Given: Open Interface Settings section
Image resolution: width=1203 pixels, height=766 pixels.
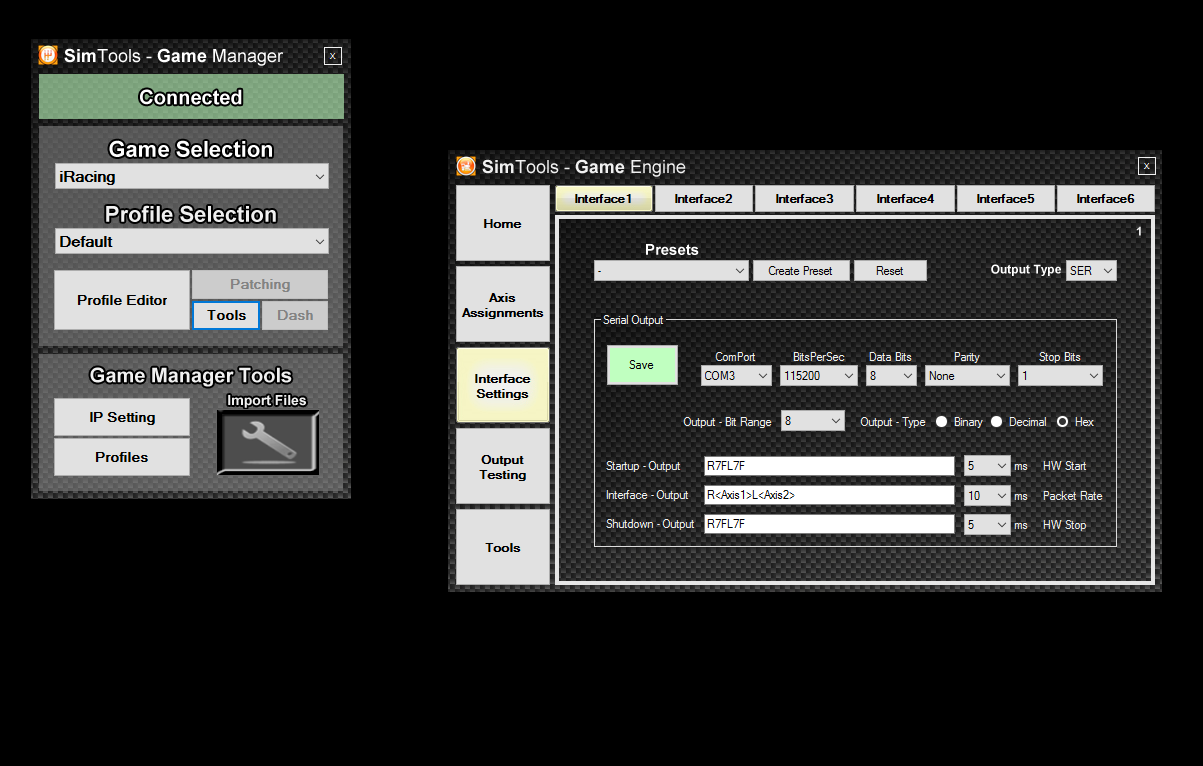Looking at the screenshot, I should tap(503, 386).
